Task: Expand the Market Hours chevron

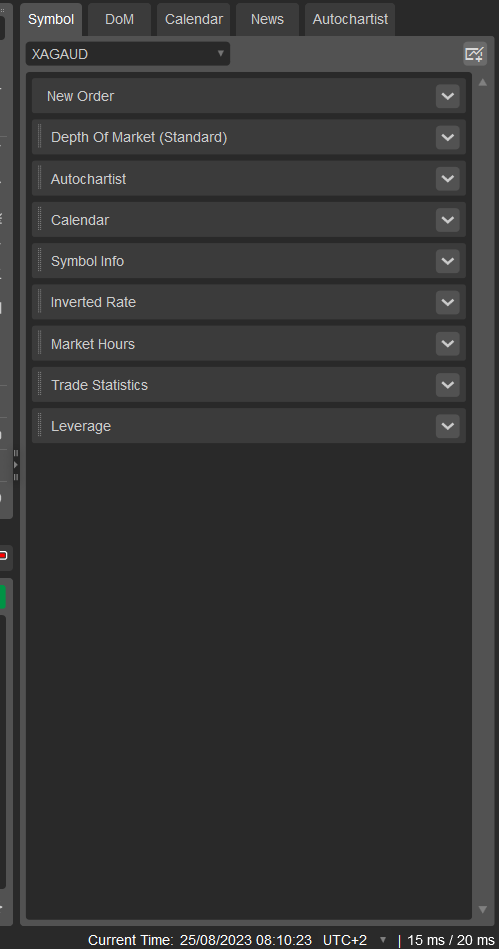Action: pyautogui.click(x=448, y=343)
